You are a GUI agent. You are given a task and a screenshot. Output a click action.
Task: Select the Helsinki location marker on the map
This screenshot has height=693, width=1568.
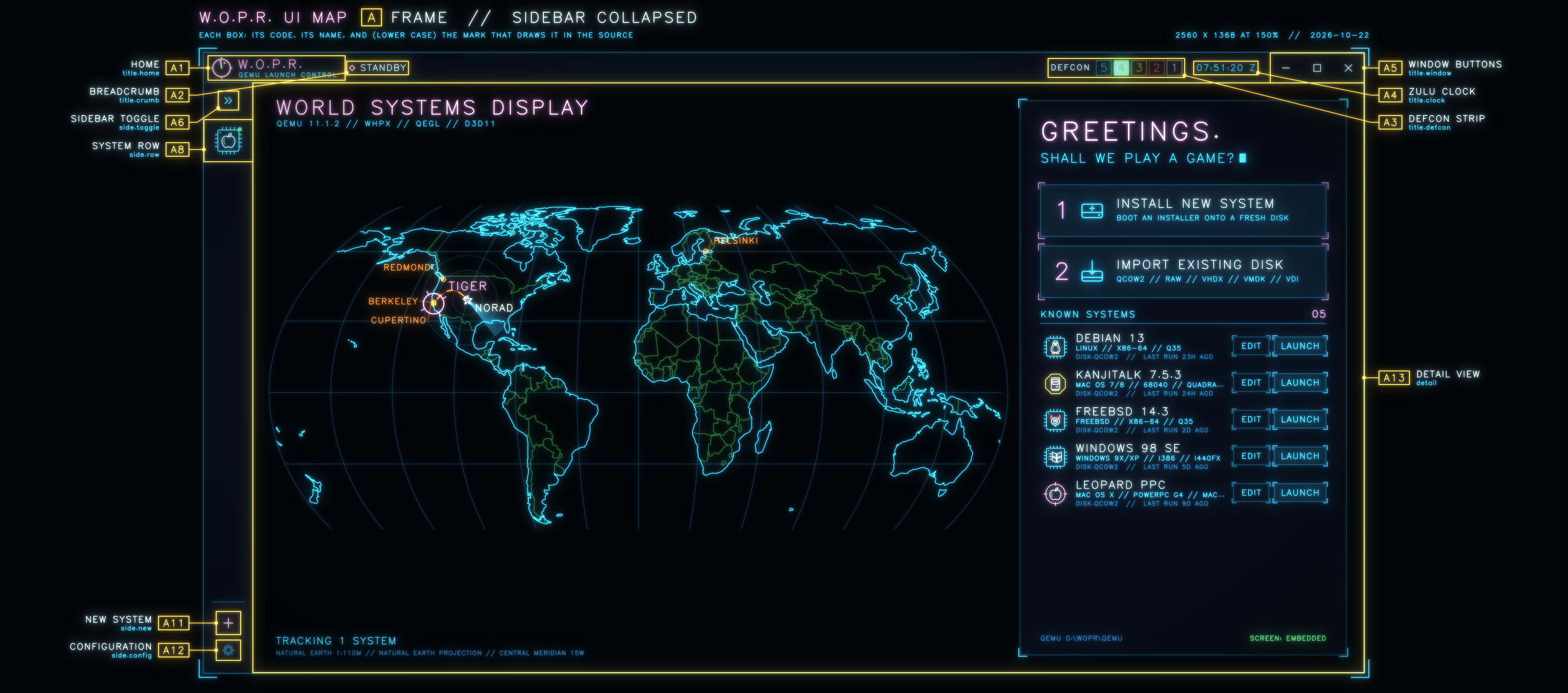tap(706, 250)
